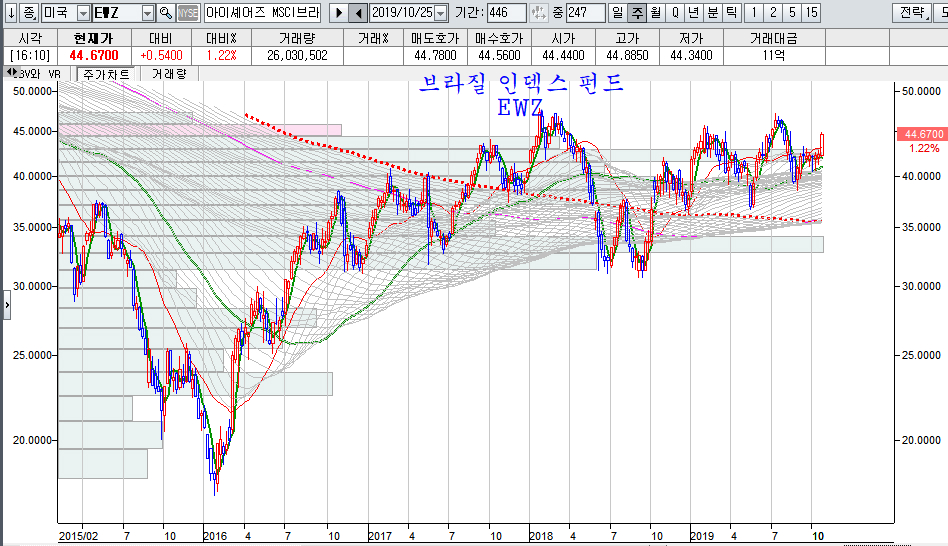Select the yearly (년) period button
The height and width of the screenshot is (546, 948).
pyautogui.click(x=693, y=13)
